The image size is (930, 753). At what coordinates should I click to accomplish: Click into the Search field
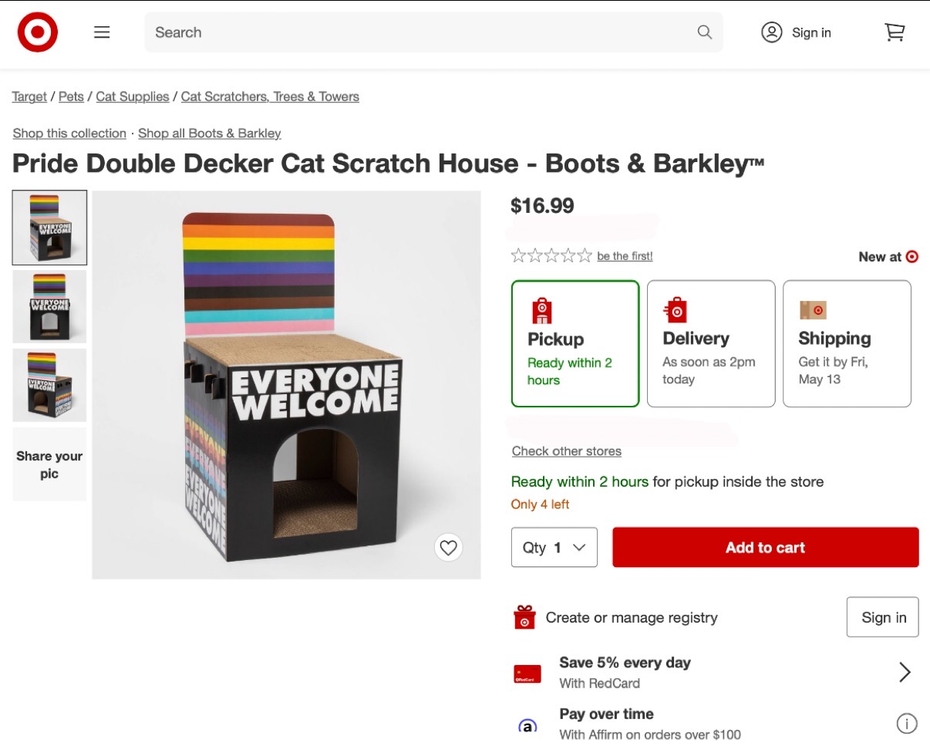420,32
